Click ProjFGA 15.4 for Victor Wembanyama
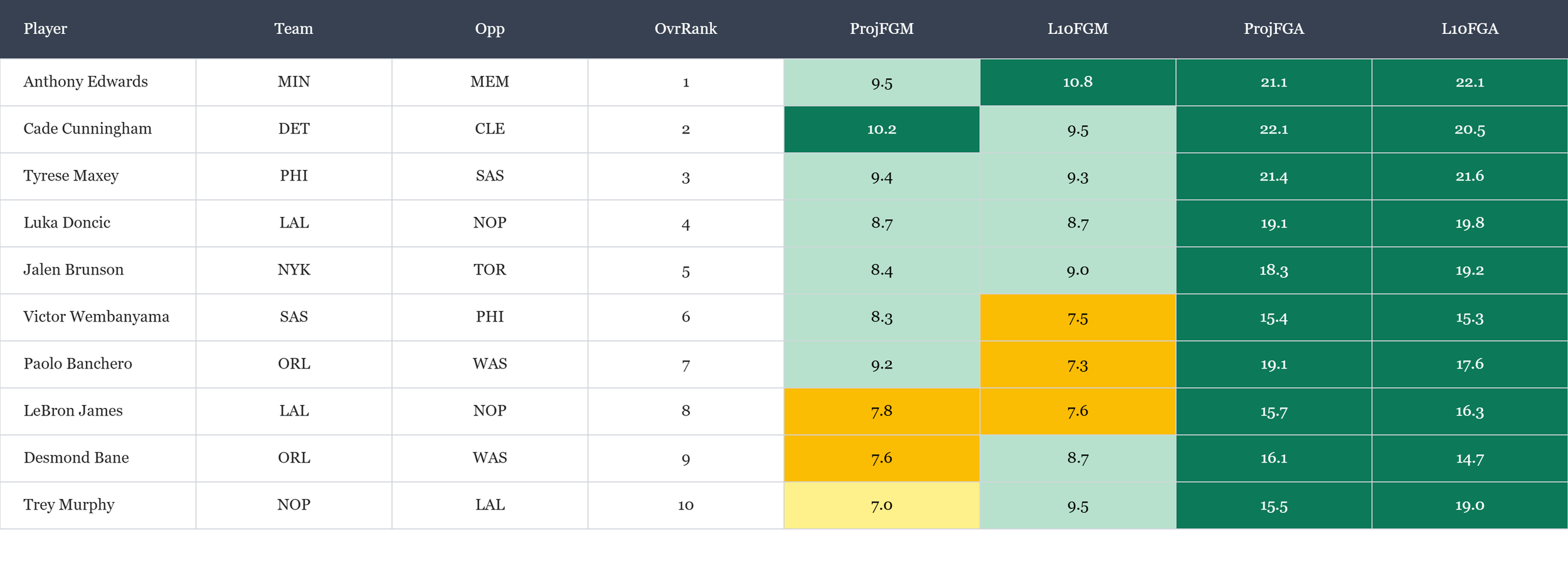This screenshot has height=576, width=1568. (x=1274, y=317)
